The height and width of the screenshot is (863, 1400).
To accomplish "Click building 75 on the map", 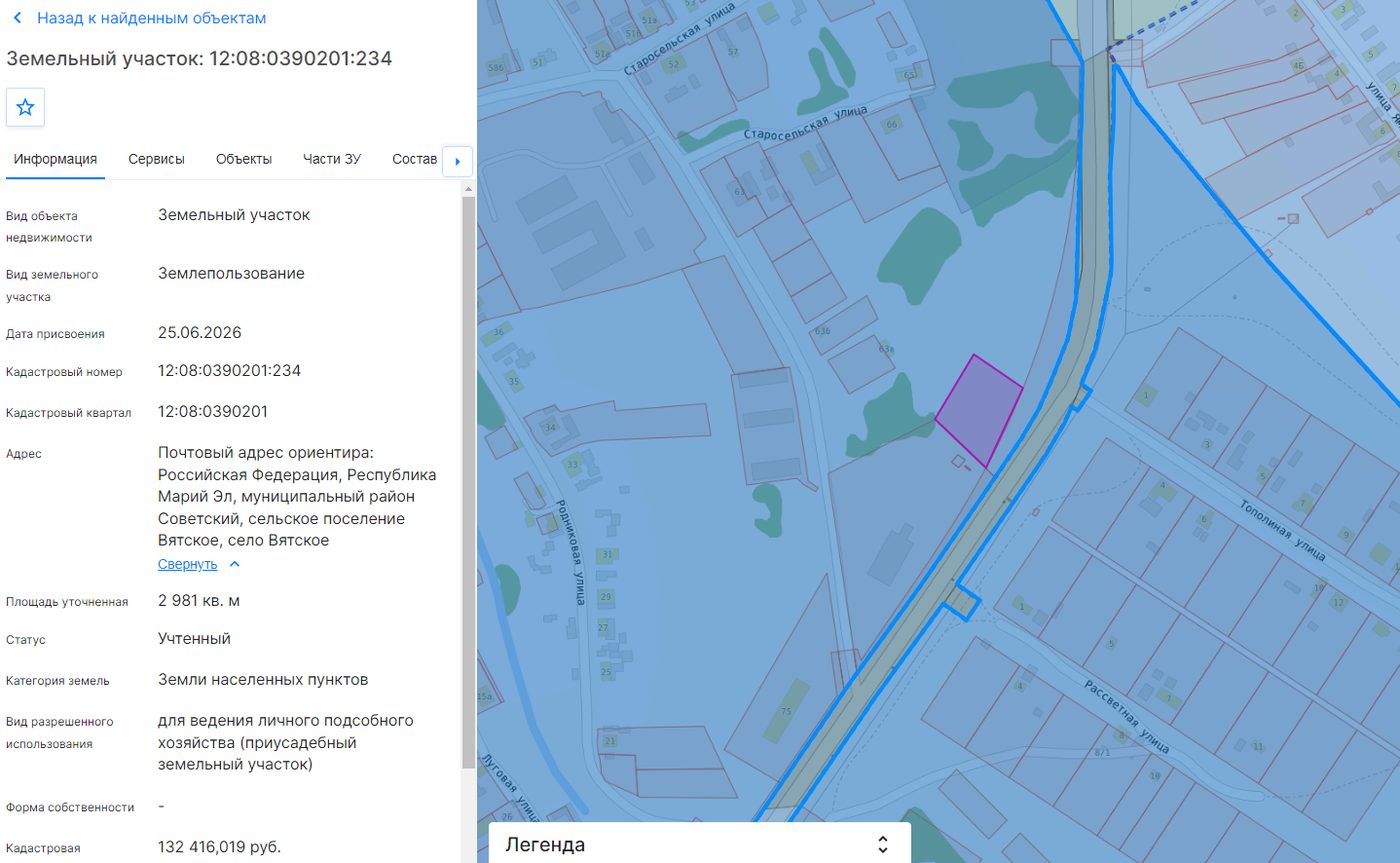I will coord(787,711).
